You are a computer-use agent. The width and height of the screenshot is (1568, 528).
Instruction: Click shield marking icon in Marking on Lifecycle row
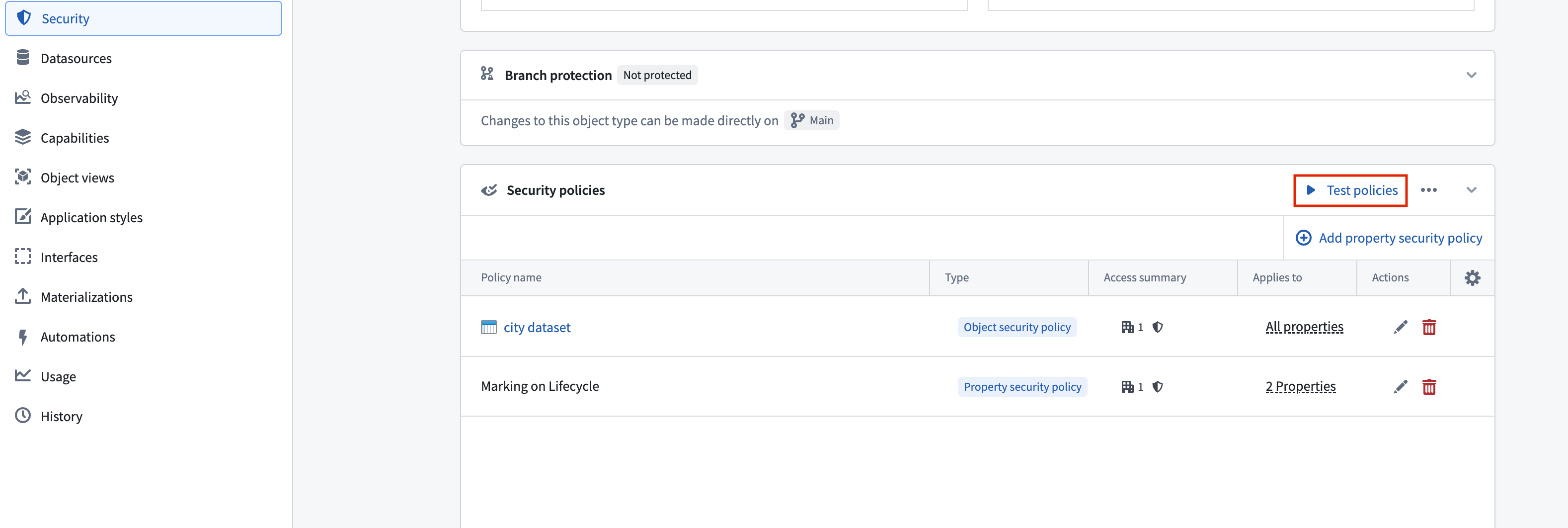click(x=1157, y=387)
